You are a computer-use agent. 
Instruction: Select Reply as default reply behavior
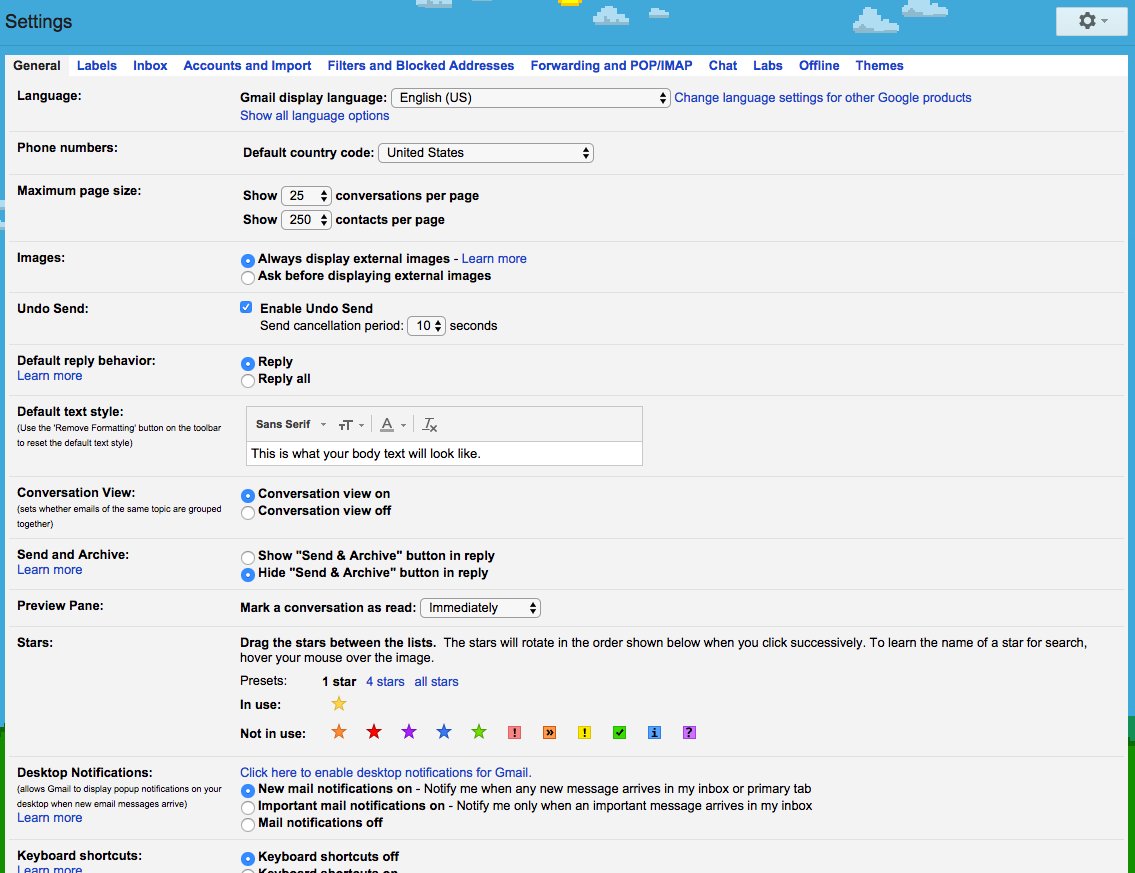[x=248, y=363]
